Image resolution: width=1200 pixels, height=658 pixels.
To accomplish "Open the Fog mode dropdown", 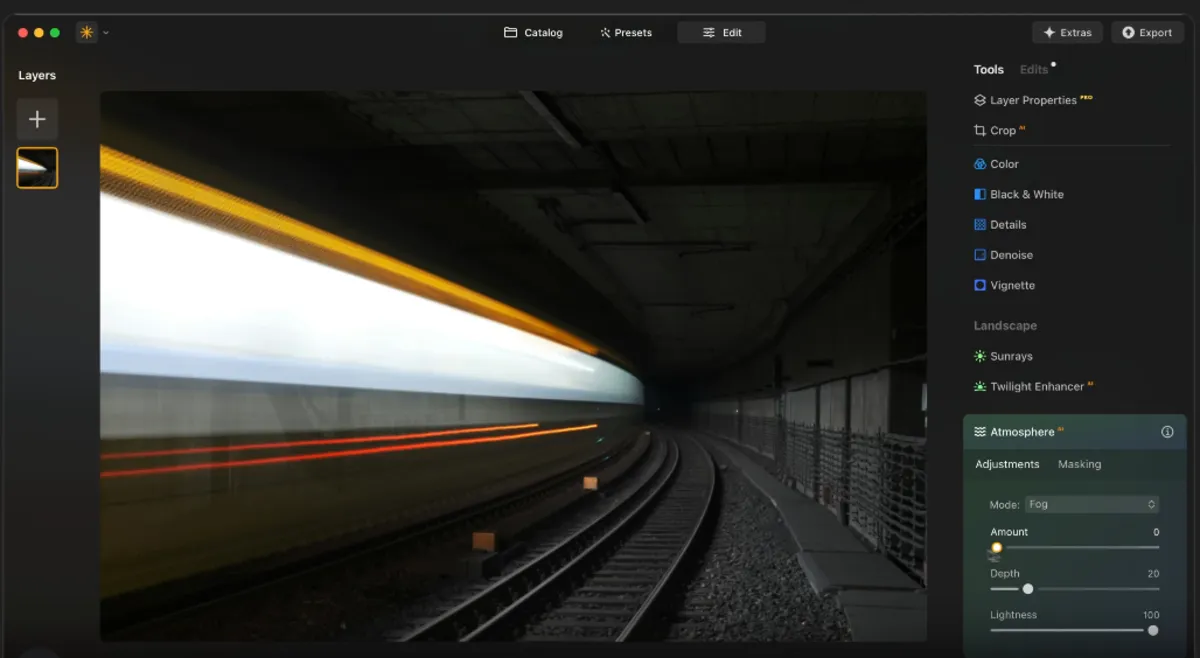I will pyautogui.click(x=1091, y=505).
